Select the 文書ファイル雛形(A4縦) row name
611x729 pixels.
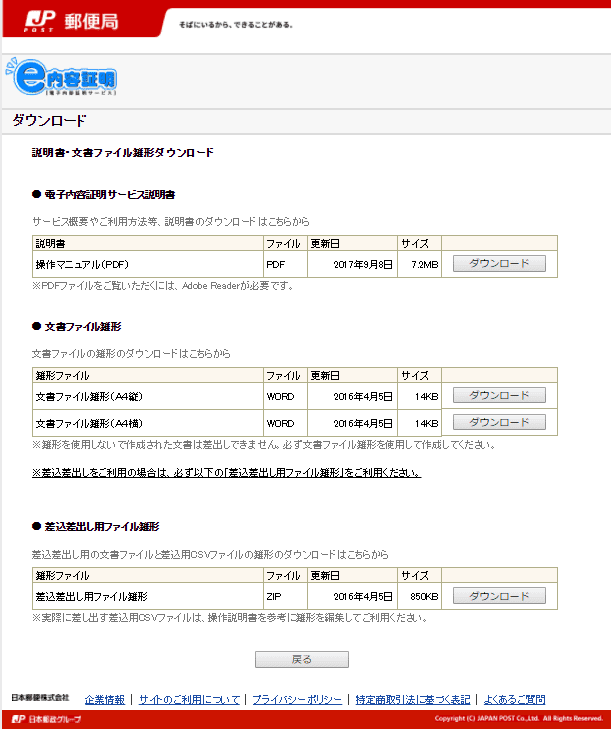pos(91,396)
